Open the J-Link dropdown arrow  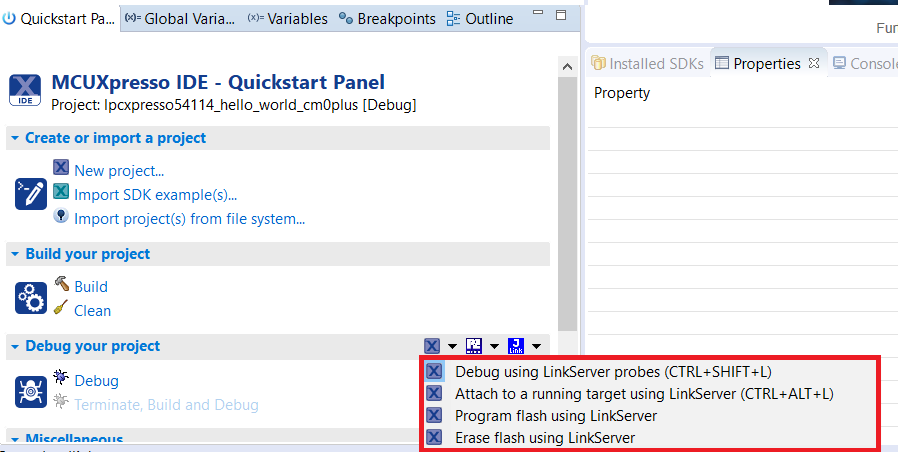pyautogui.click(x=536, y=347)
